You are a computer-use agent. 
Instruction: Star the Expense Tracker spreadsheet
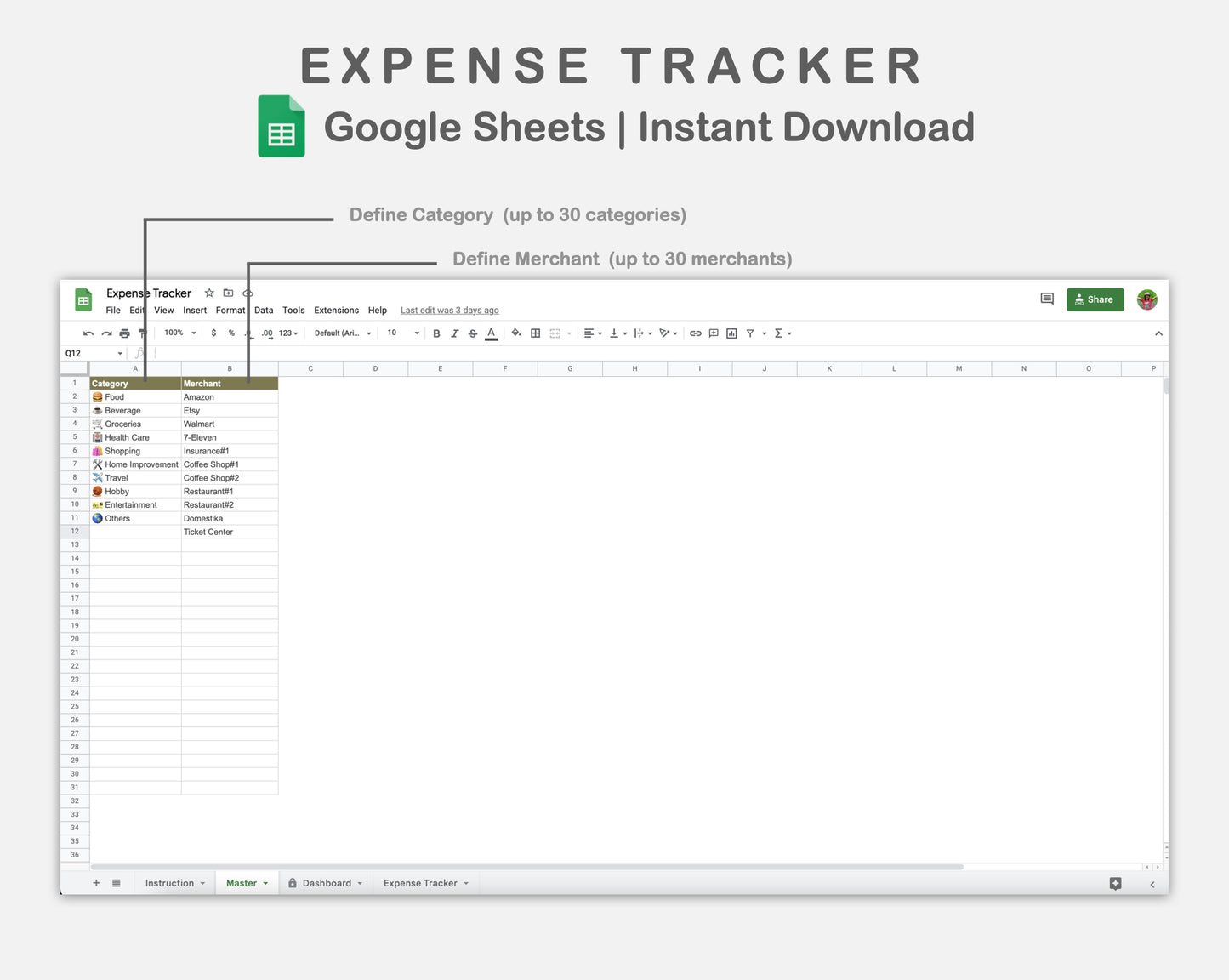208,293
